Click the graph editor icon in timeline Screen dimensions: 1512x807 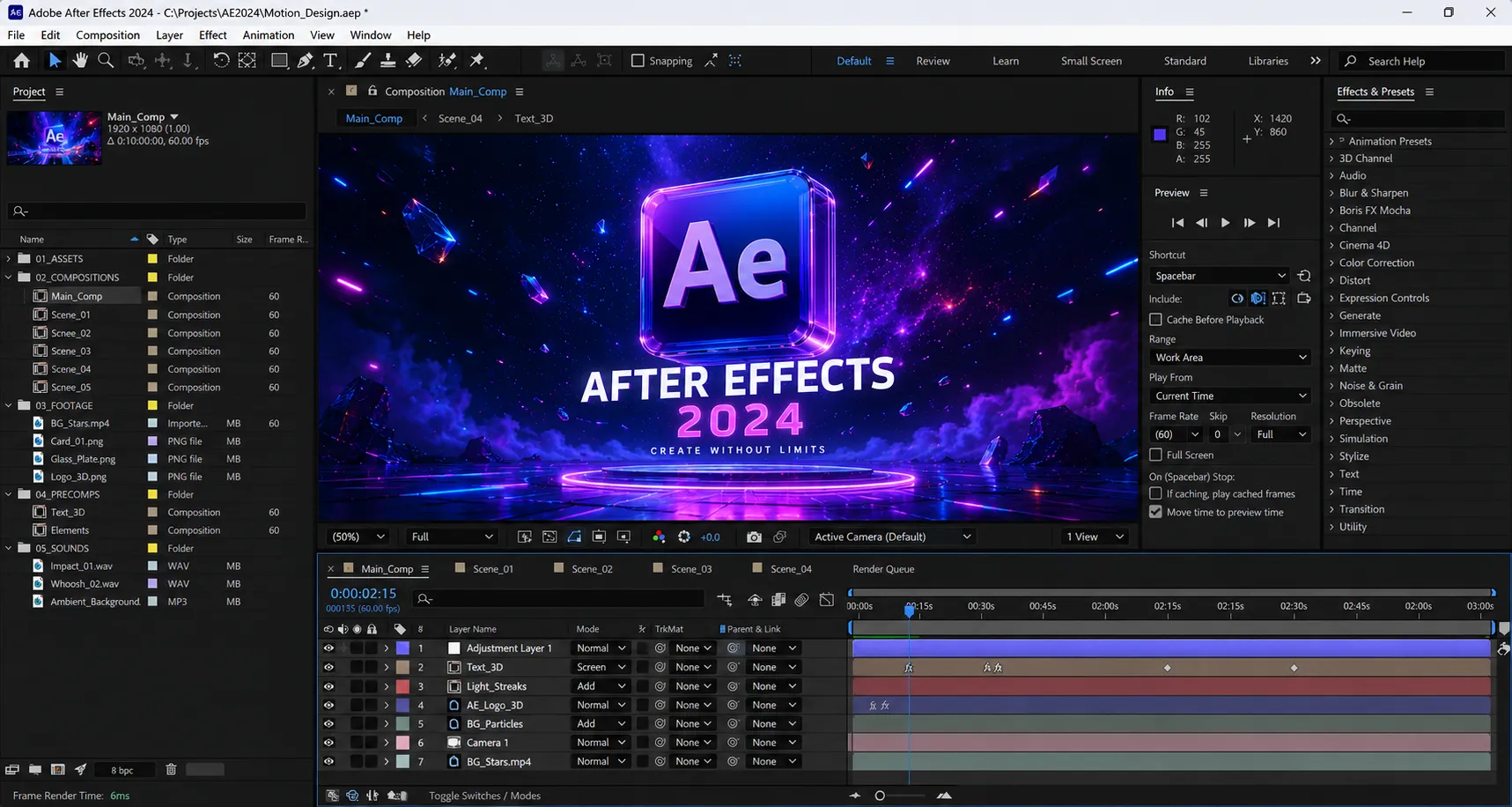[x=827, y=600]
